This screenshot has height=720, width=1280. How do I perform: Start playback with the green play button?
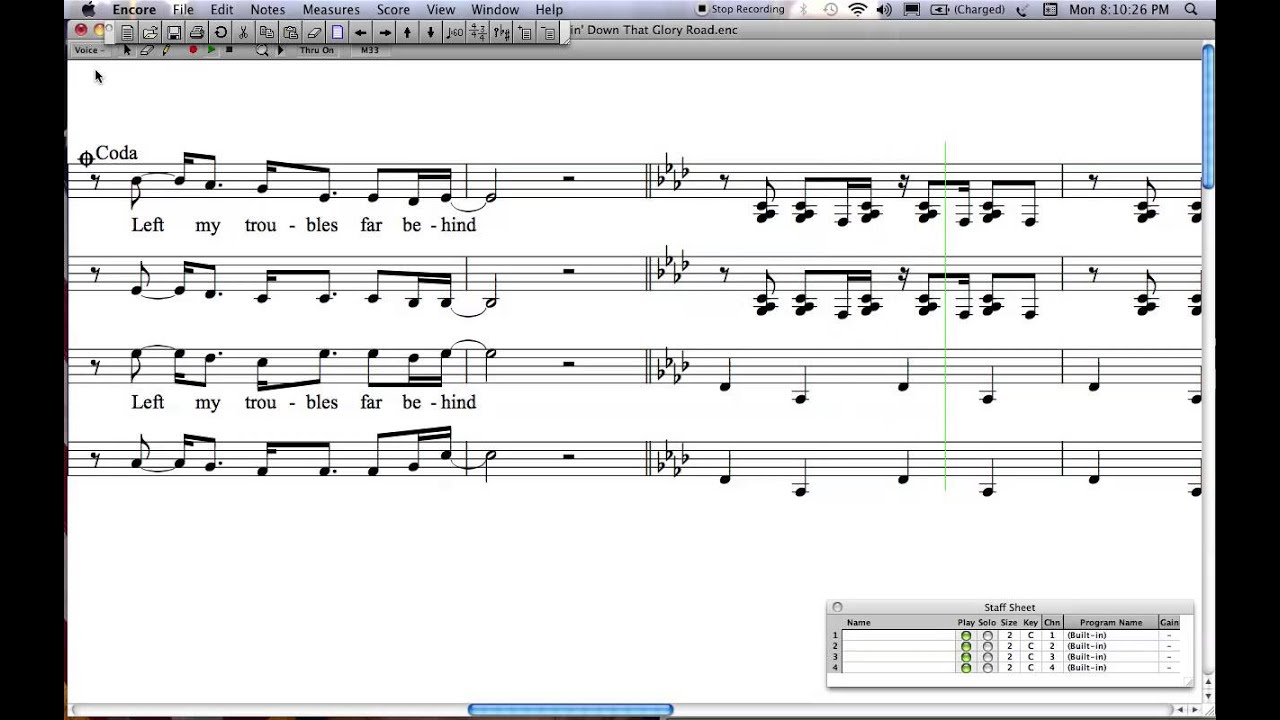tap(211, 50)
